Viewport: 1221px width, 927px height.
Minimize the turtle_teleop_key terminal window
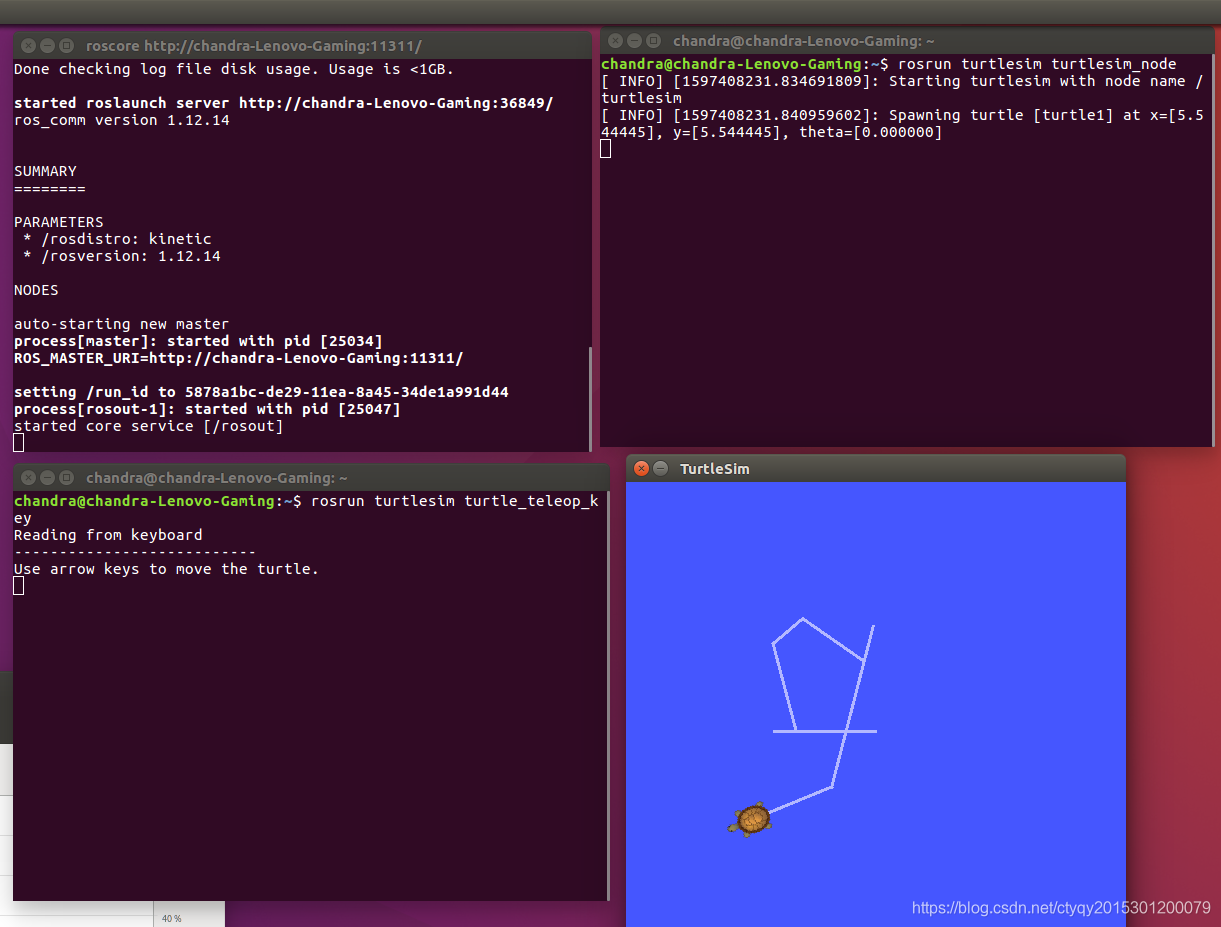tap(47, 477)
